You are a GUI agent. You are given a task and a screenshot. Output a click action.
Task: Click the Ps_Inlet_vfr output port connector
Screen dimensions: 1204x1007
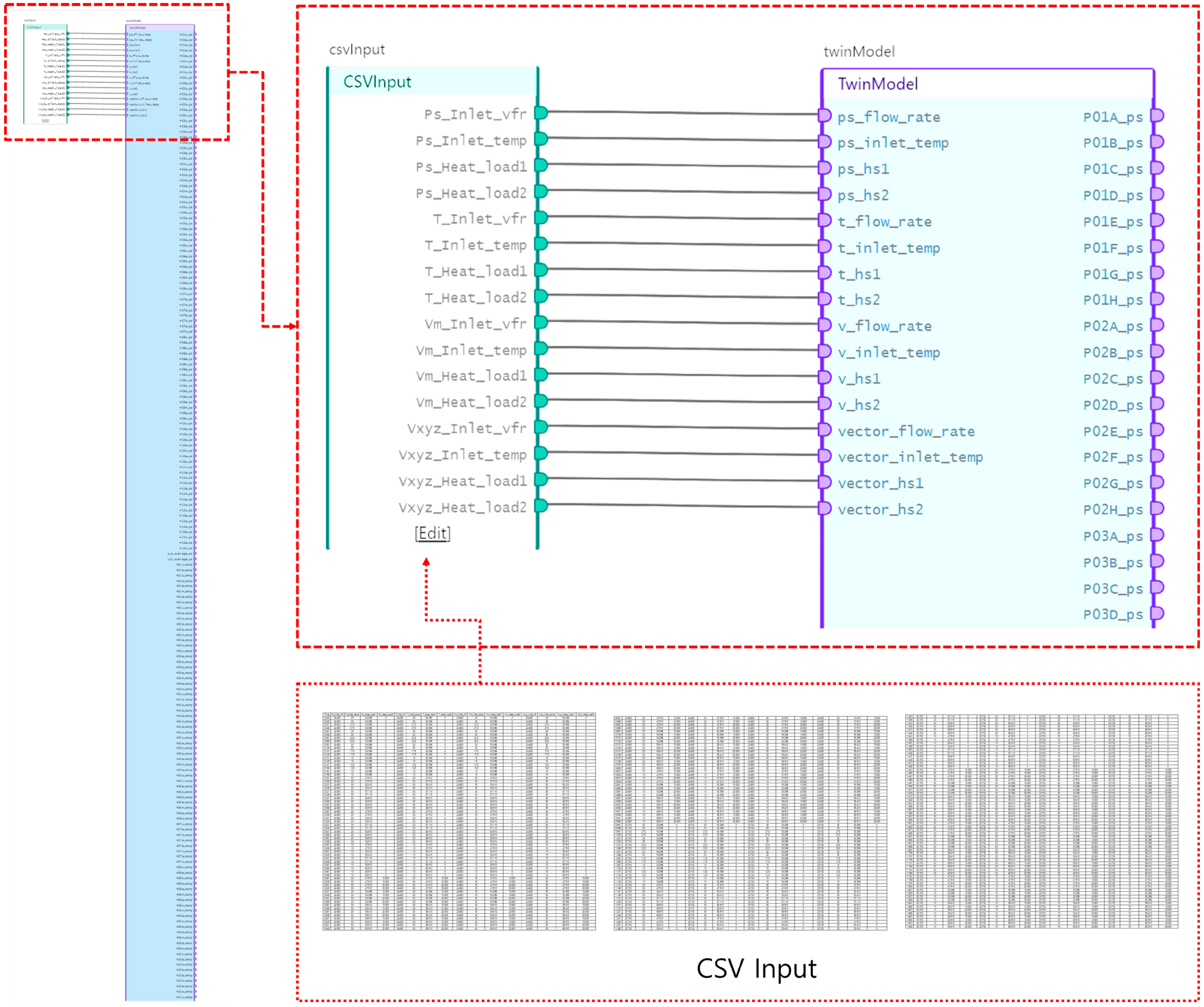[541, 113]
